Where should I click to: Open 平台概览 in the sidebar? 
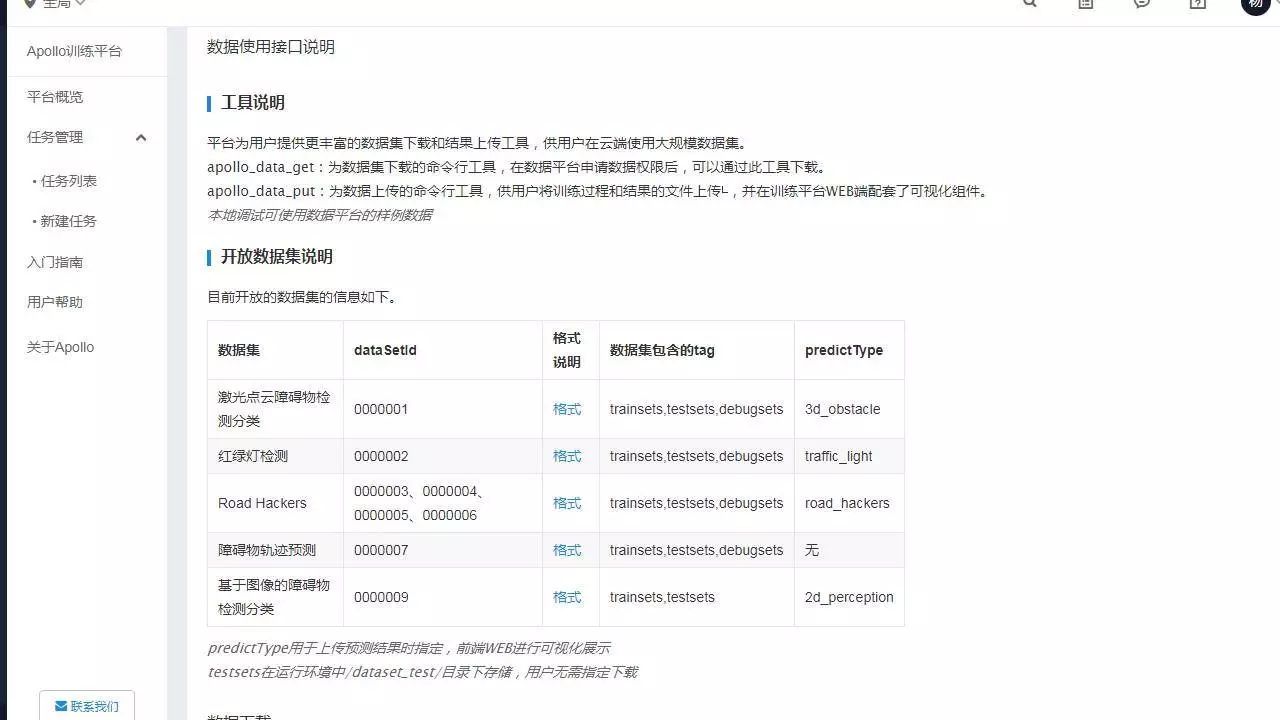tap(55, 97)
